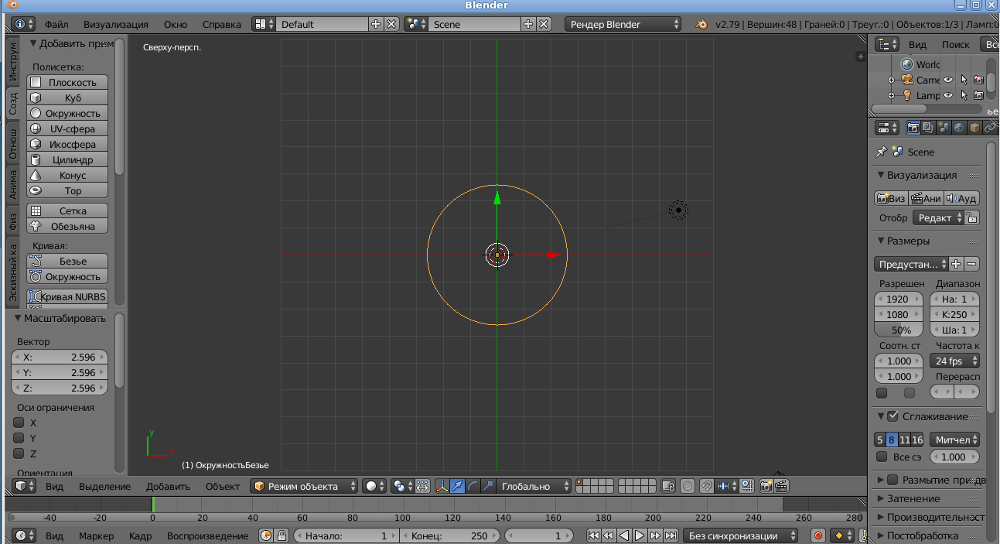
Task: Click the OpenGL render animation clapper icon
Action: click(x=781, y=486)
